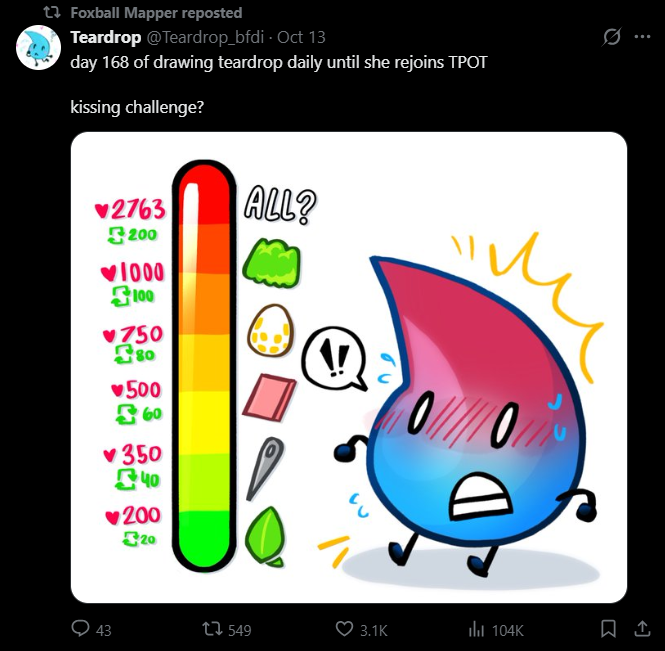Click the share icon below the tweet
This screenshot has width=665, height=651.
tap(641, 629)
